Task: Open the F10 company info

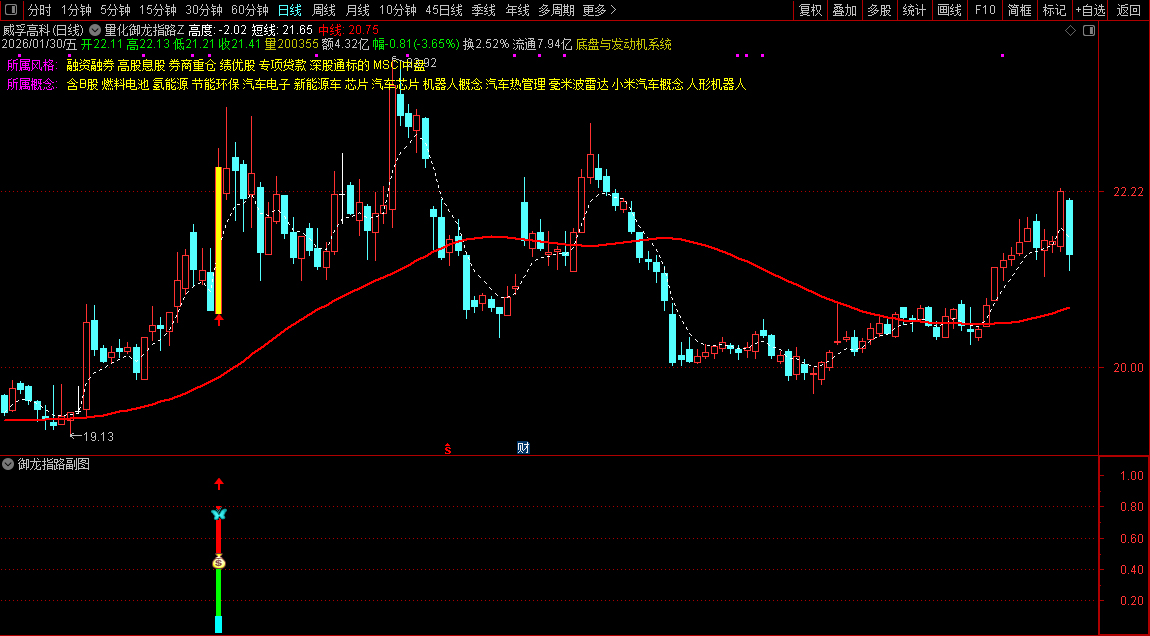Action: (985, 10)
